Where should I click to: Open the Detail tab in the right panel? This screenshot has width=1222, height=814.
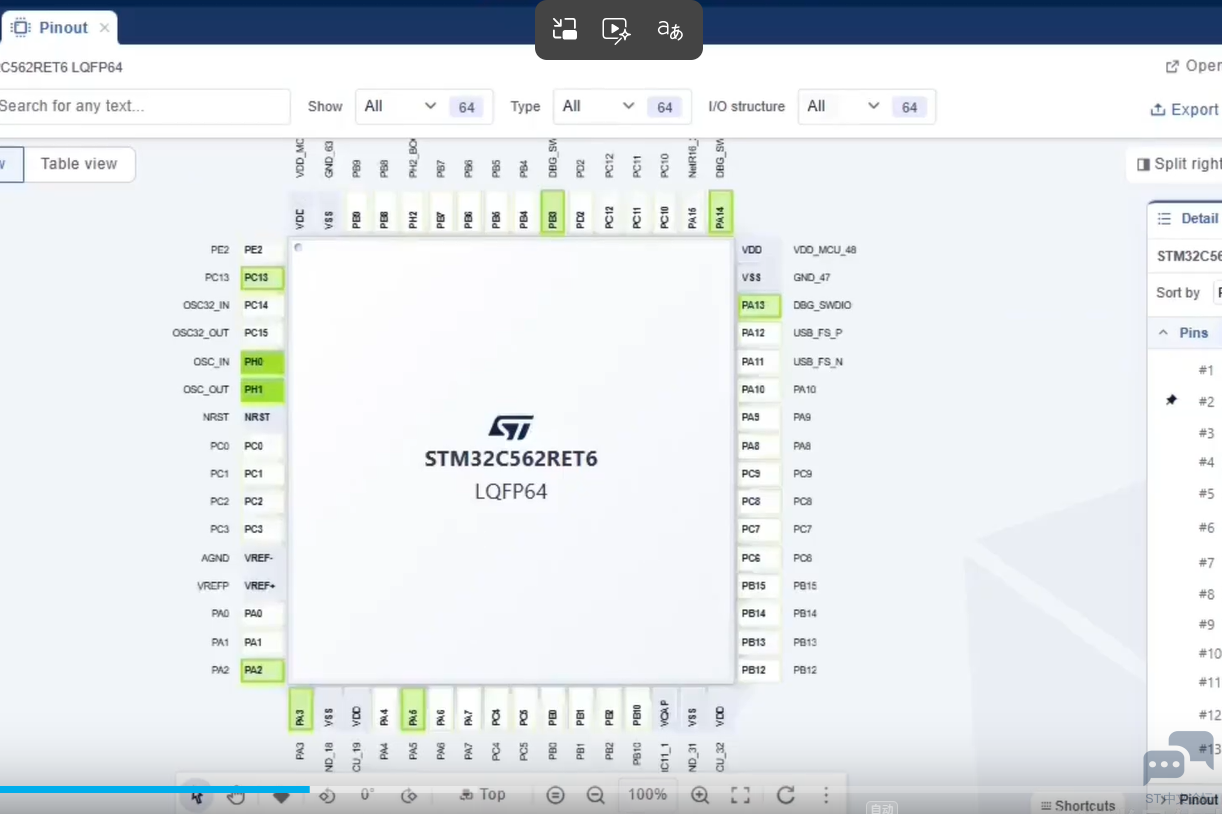(1188, 218)
